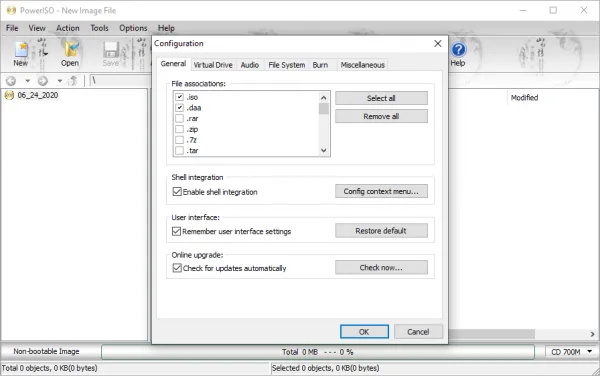Toggle Remember user interface settings checkbox

(x=176, y=231)
